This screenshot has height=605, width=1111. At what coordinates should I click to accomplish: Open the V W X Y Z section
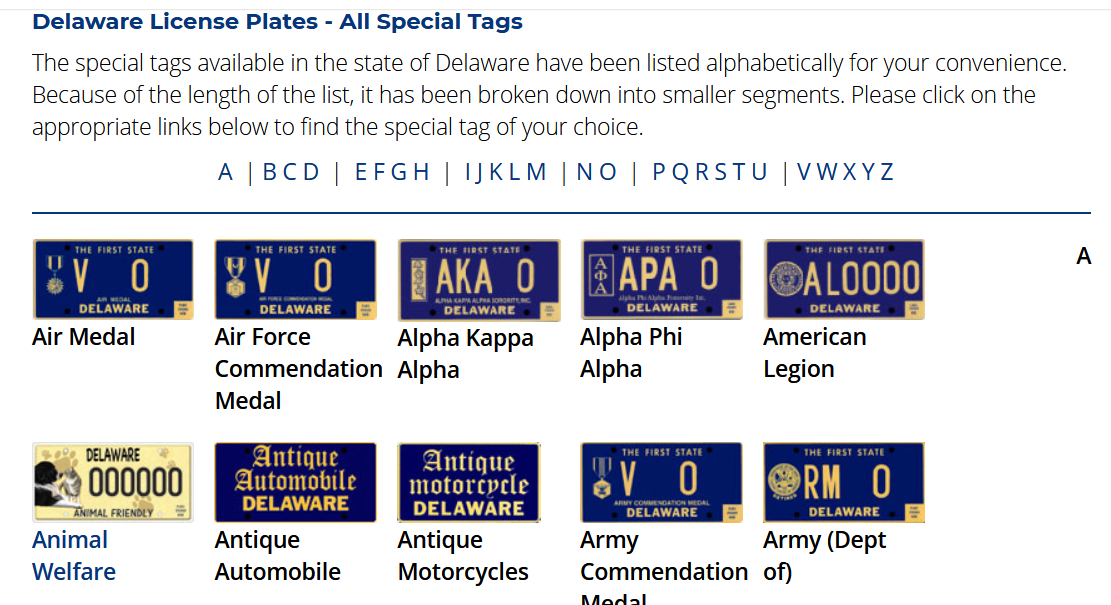point(845,172)
